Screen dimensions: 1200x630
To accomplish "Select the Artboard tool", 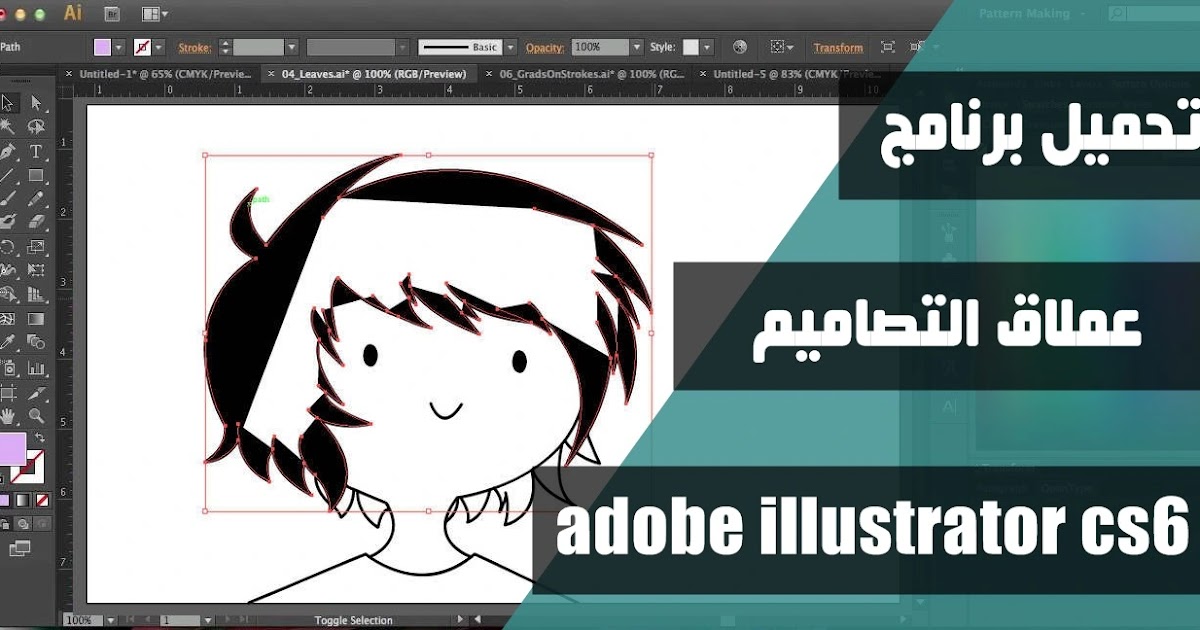I will coord(8,392).
